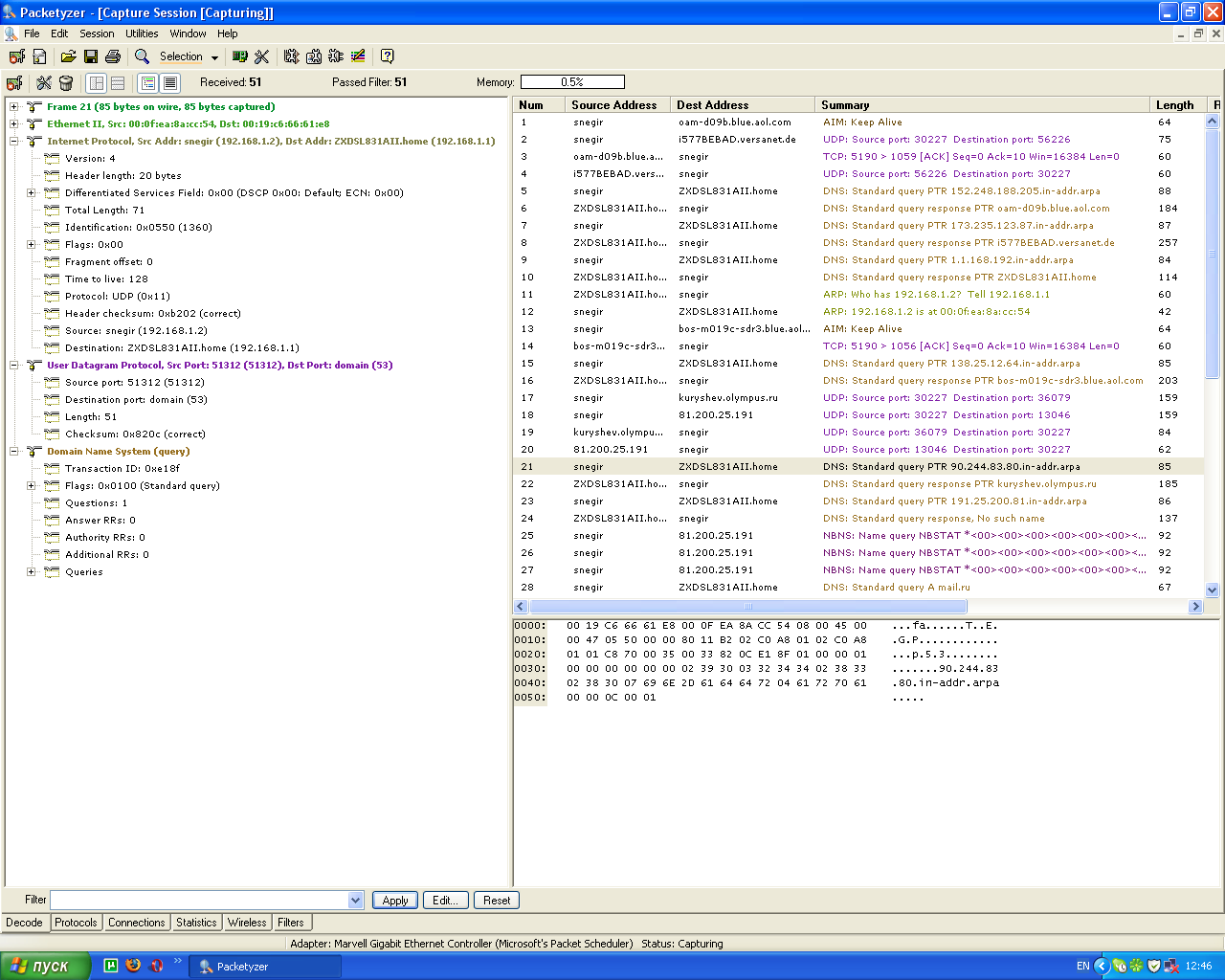
Task: Save the capture with floppy icon
Action: pos(90,56)
